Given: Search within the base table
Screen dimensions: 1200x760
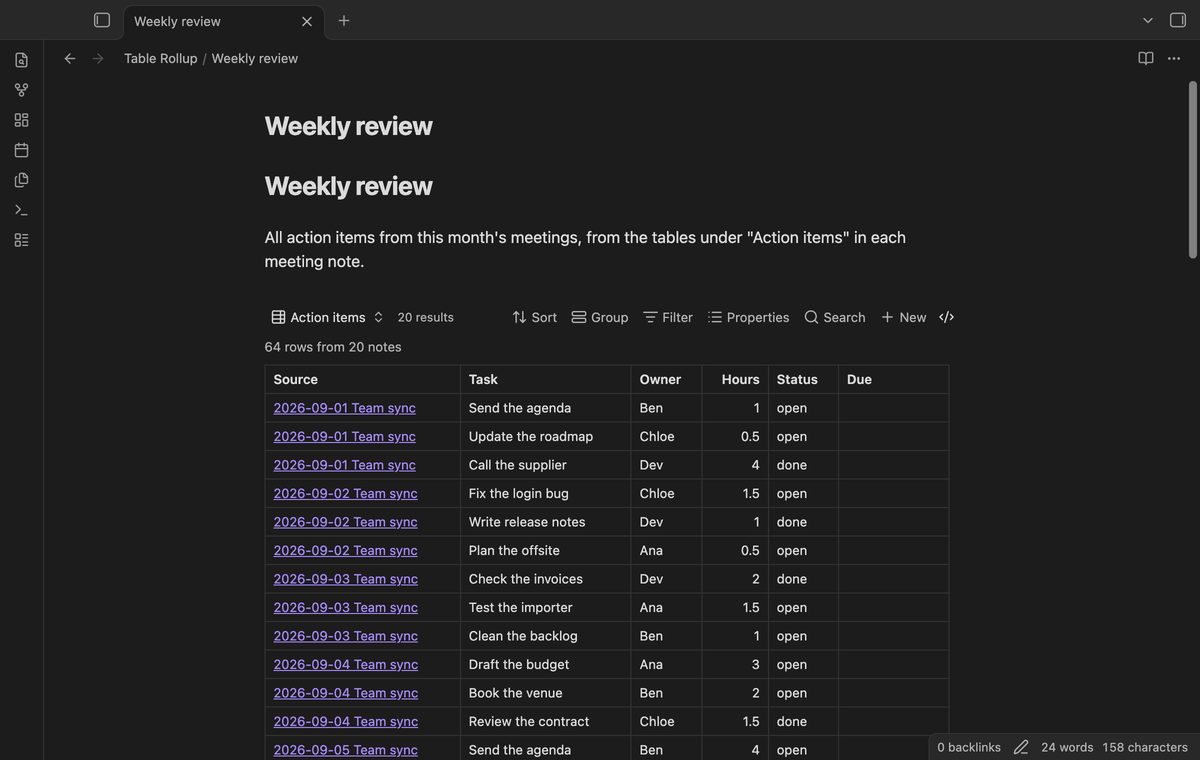Looking at the screenshot, I should pos(835,317).
